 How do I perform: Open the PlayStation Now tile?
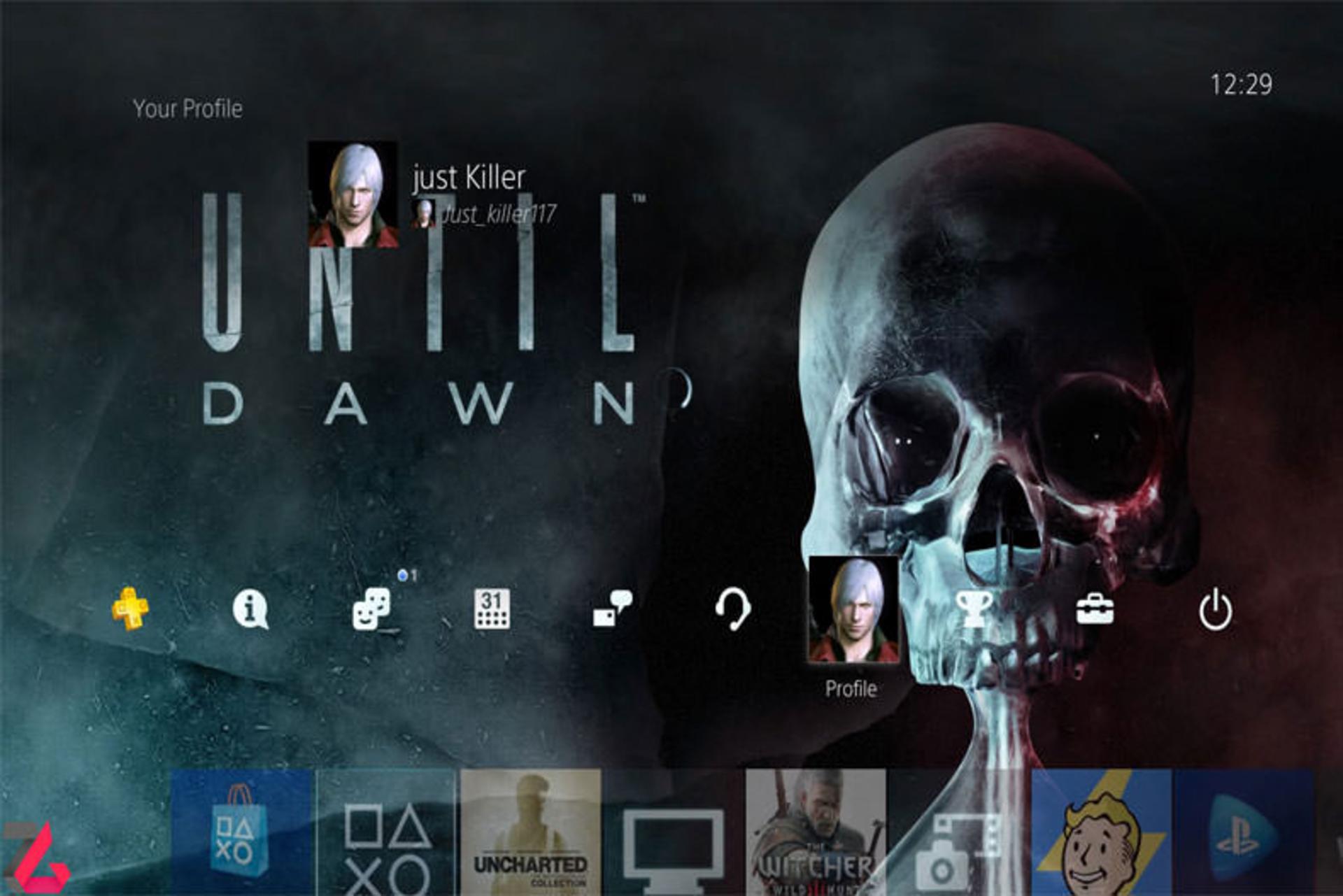tap(1244, 832)
